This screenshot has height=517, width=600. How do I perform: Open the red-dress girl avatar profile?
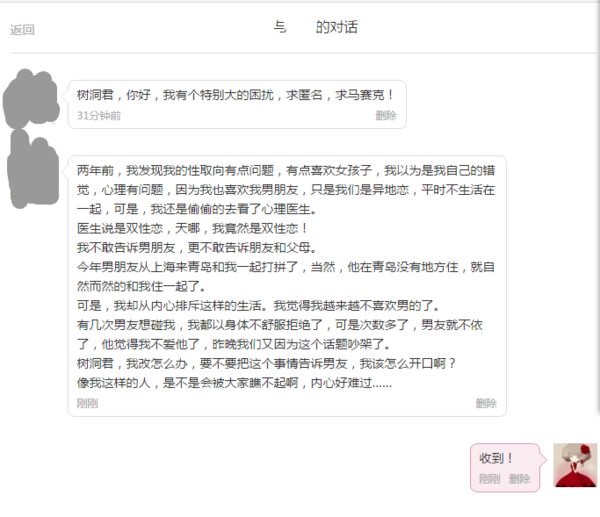(575, 465)
